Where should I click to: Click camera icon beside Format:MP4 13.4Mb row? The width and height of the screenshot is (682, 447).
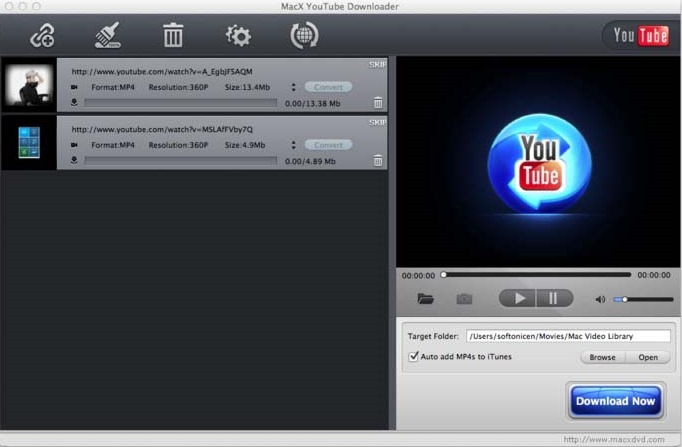(x=74, y=87)
